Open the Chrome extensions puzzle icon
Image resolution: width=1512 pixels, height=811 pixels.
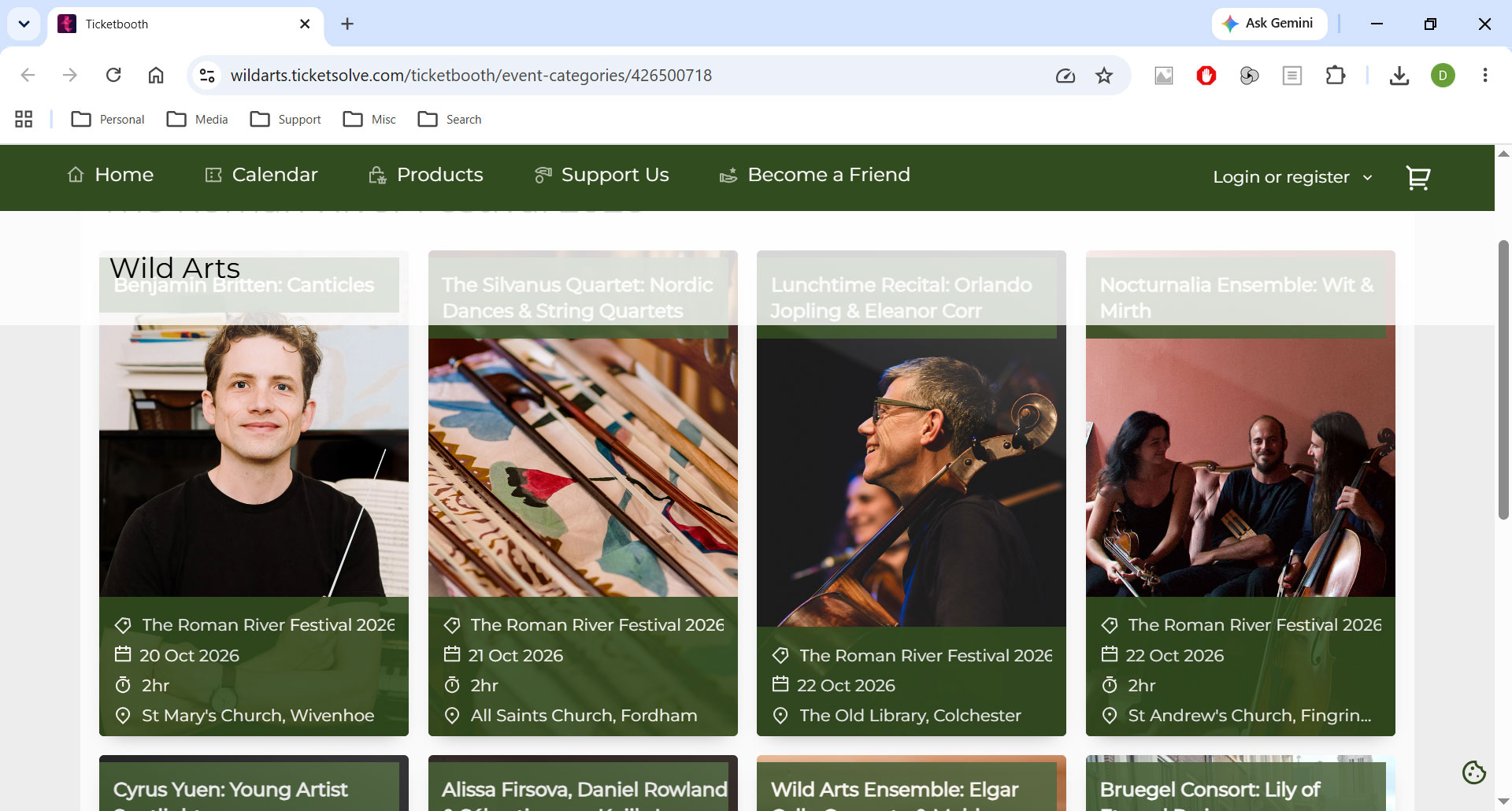1336,76
